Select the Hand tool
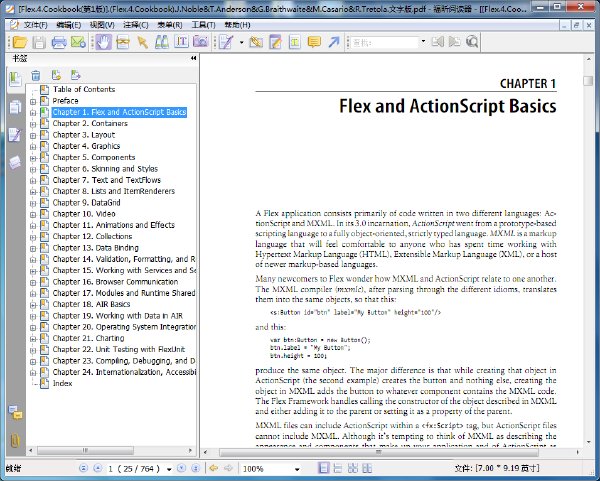 tap(103, 42)
